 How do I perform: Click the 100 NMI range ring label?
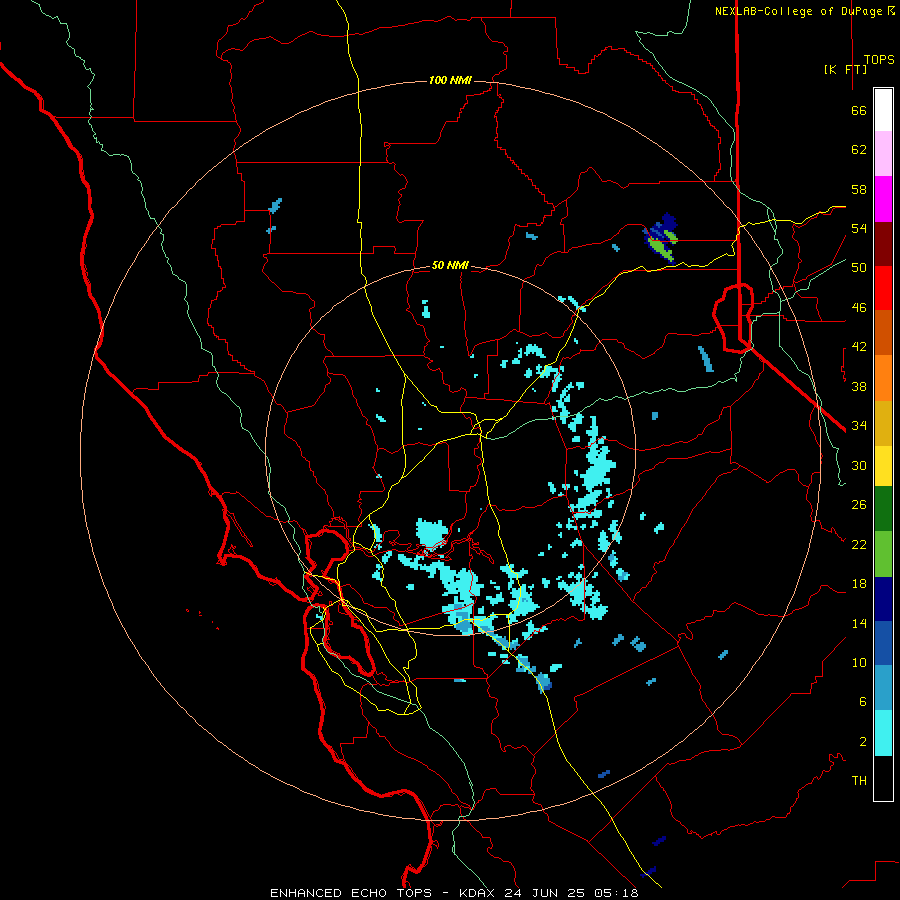[450, 80]
